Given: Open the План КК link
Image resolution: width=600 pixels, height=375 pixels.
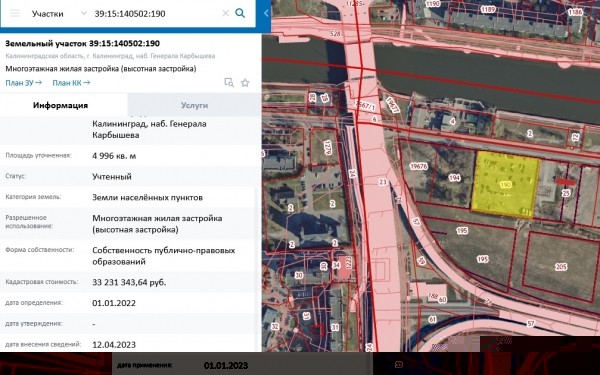Looking at the screenshot, I should [x=71, y=83].
